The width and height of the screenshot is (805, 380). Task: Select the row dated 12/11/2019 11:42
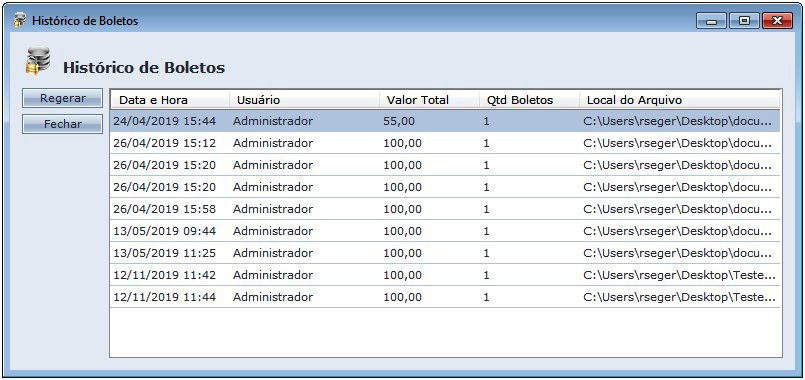[x=445, y=275]
